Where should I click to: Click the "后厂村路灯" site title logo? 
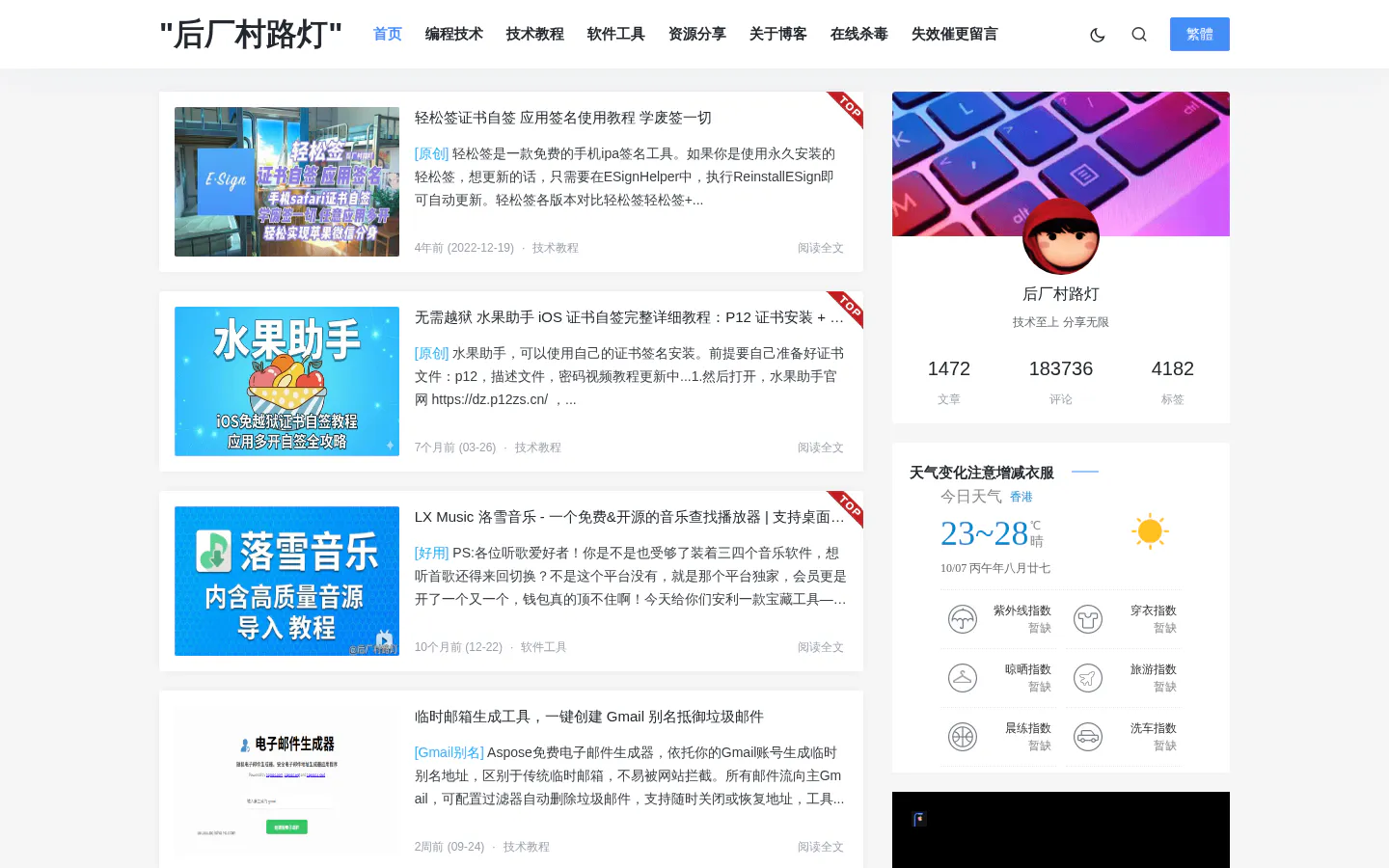(x=251, y=35)
